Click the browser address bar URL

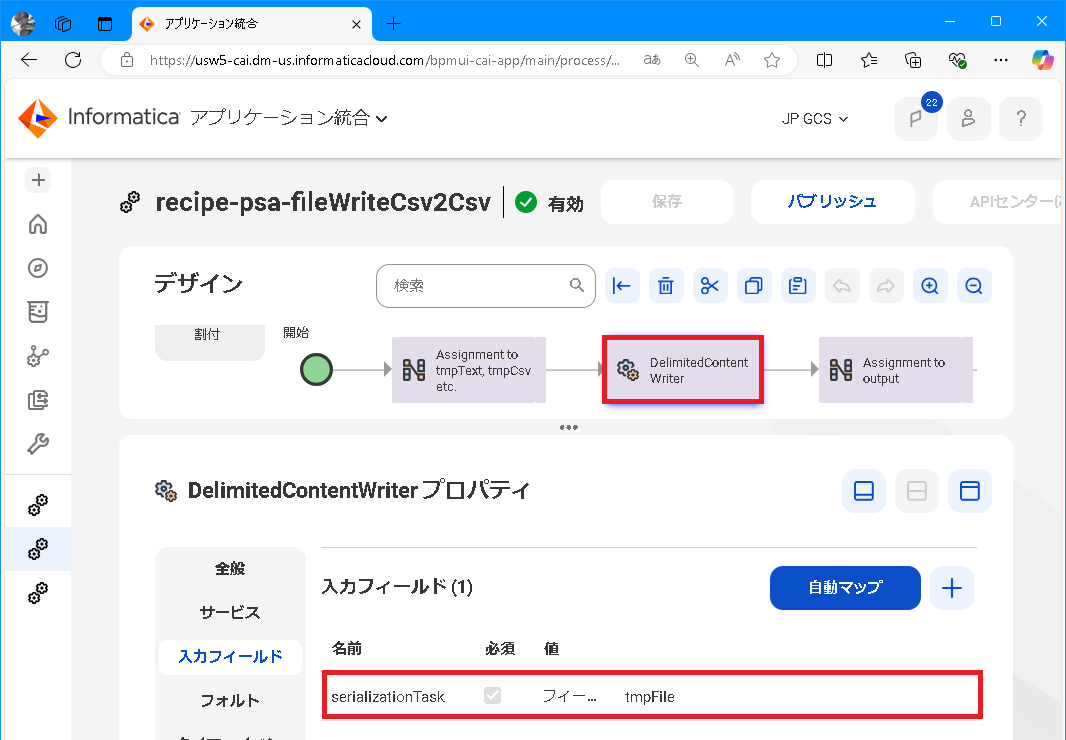tap(384, 60)
